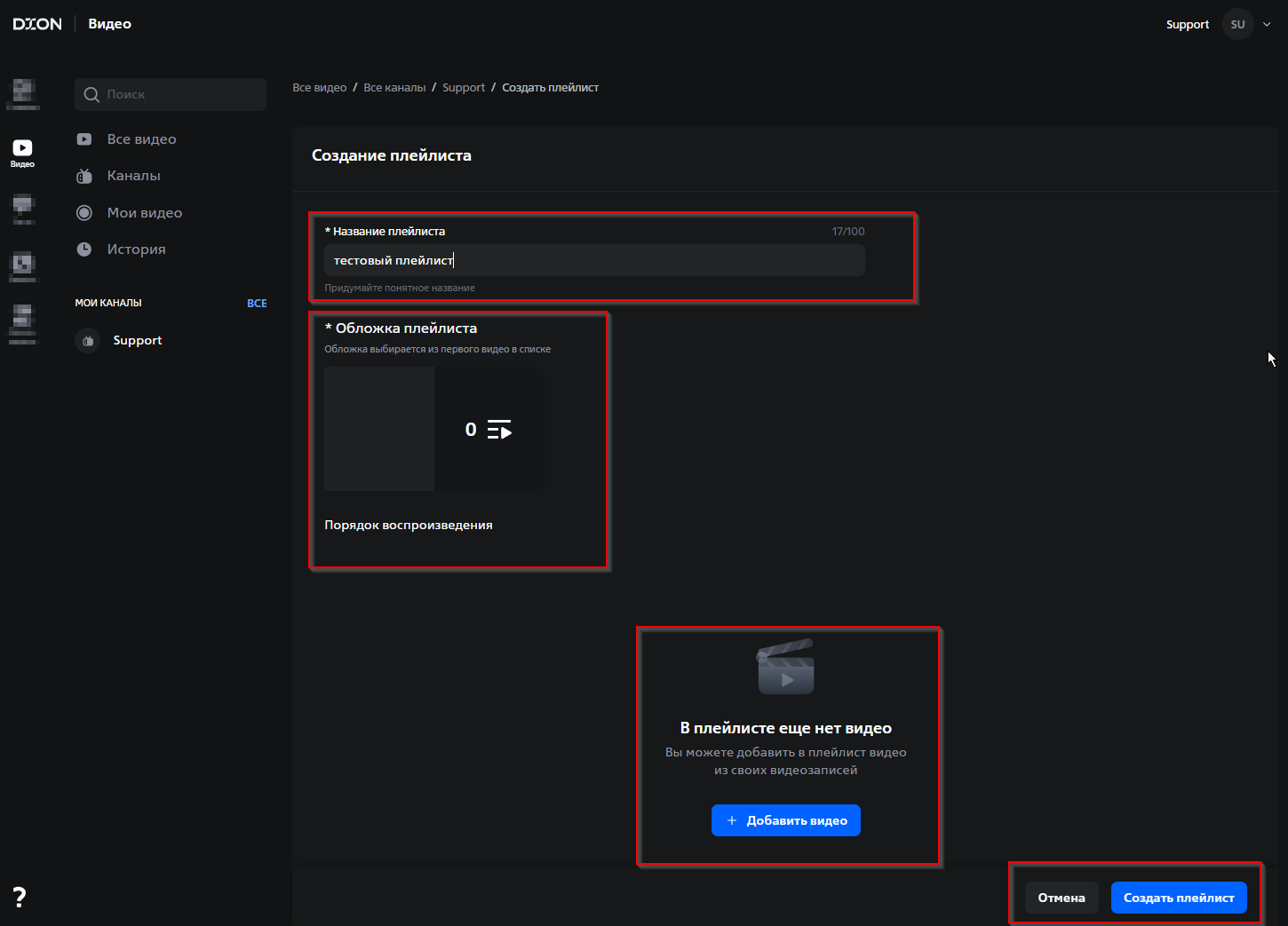
Task: Click the DION logo
Action: [37, 24]
